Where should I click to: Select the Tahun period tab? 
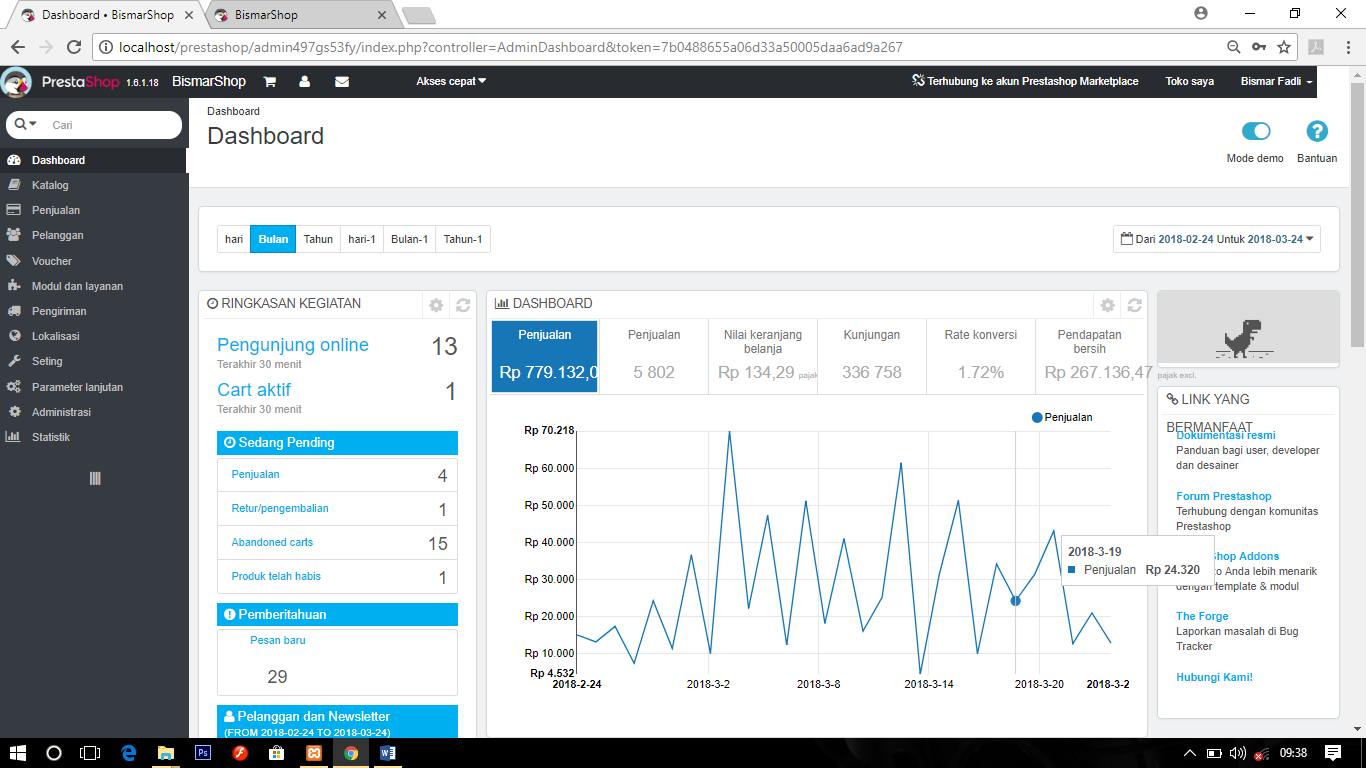point(318,239)
